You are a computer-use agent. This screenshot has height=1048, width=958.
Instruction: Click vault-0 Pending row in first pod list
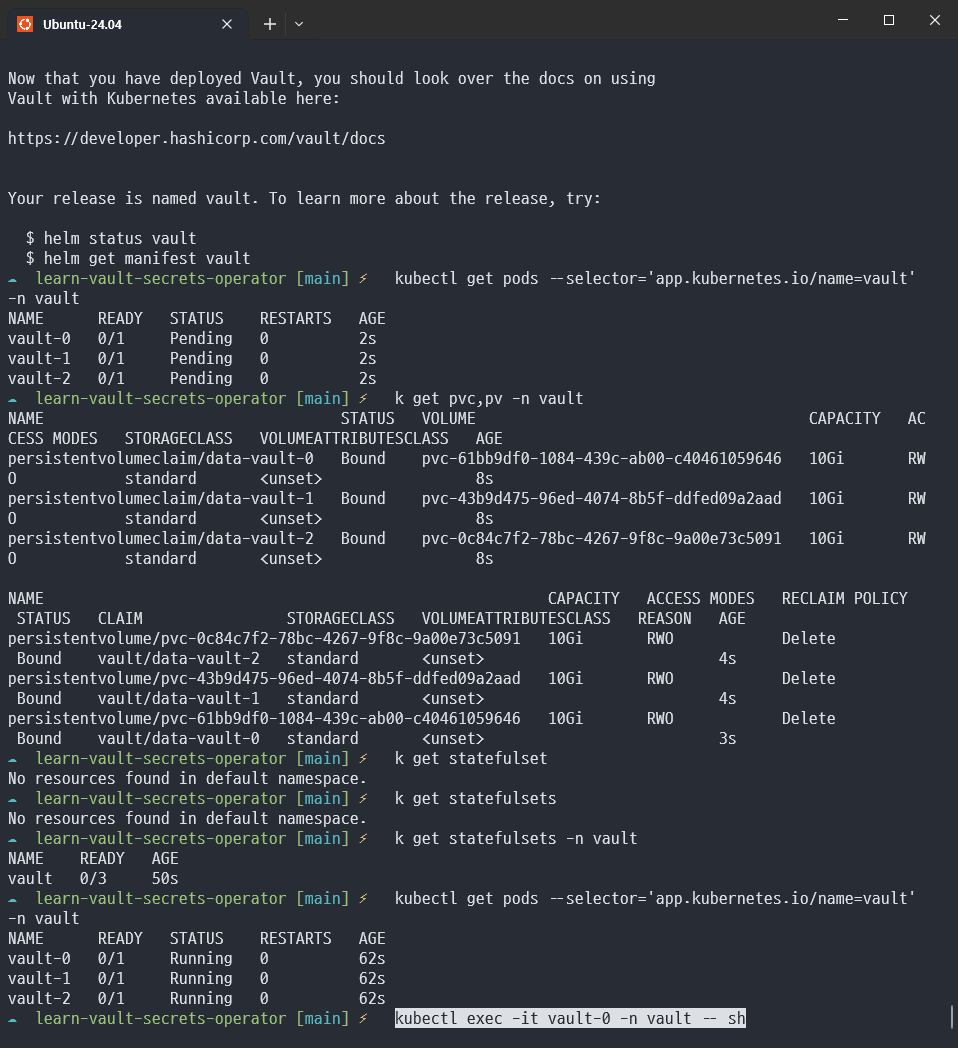pos(192,338)
